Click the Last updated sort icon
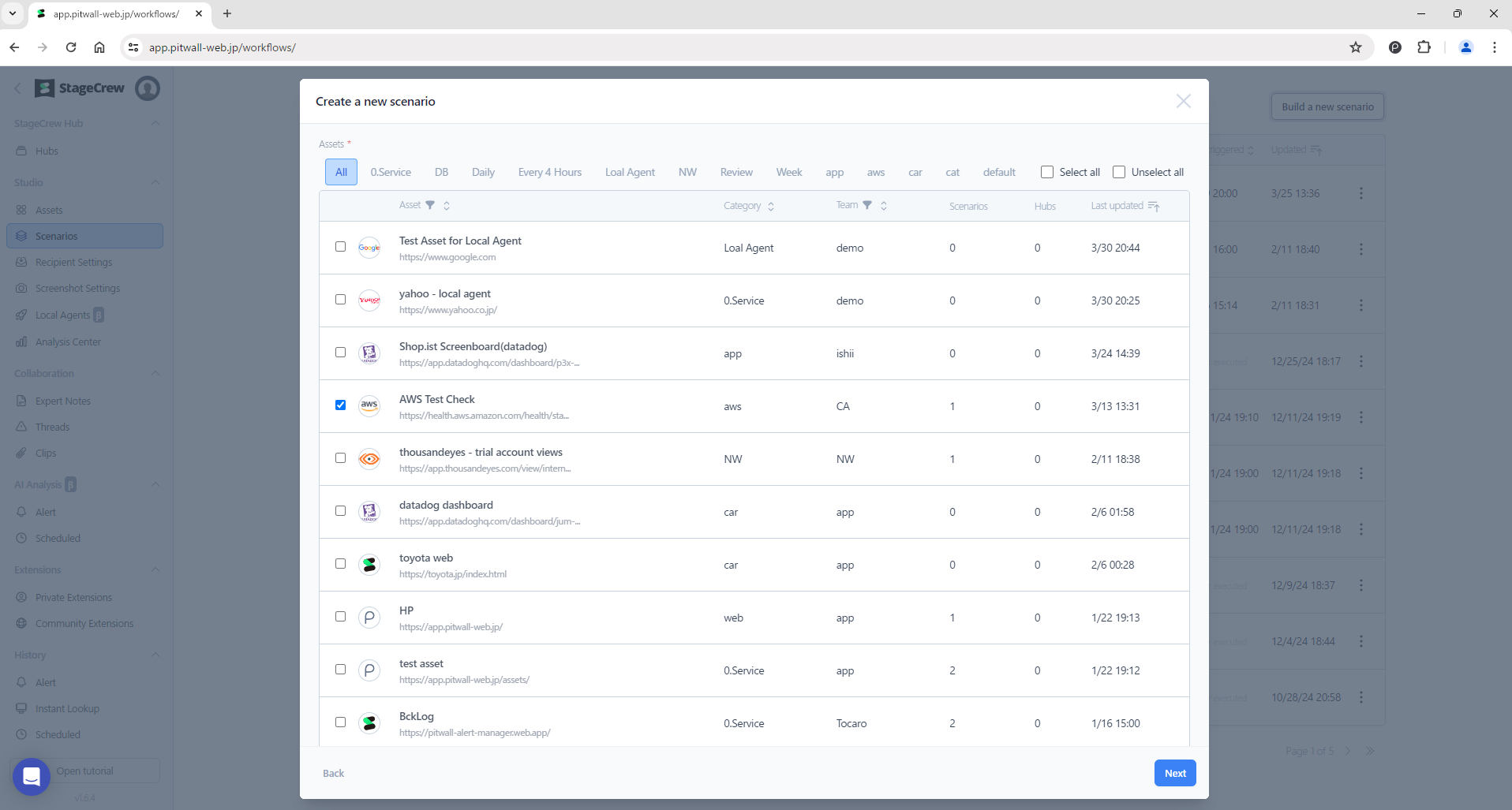1512x810 pixels. 1154,206
